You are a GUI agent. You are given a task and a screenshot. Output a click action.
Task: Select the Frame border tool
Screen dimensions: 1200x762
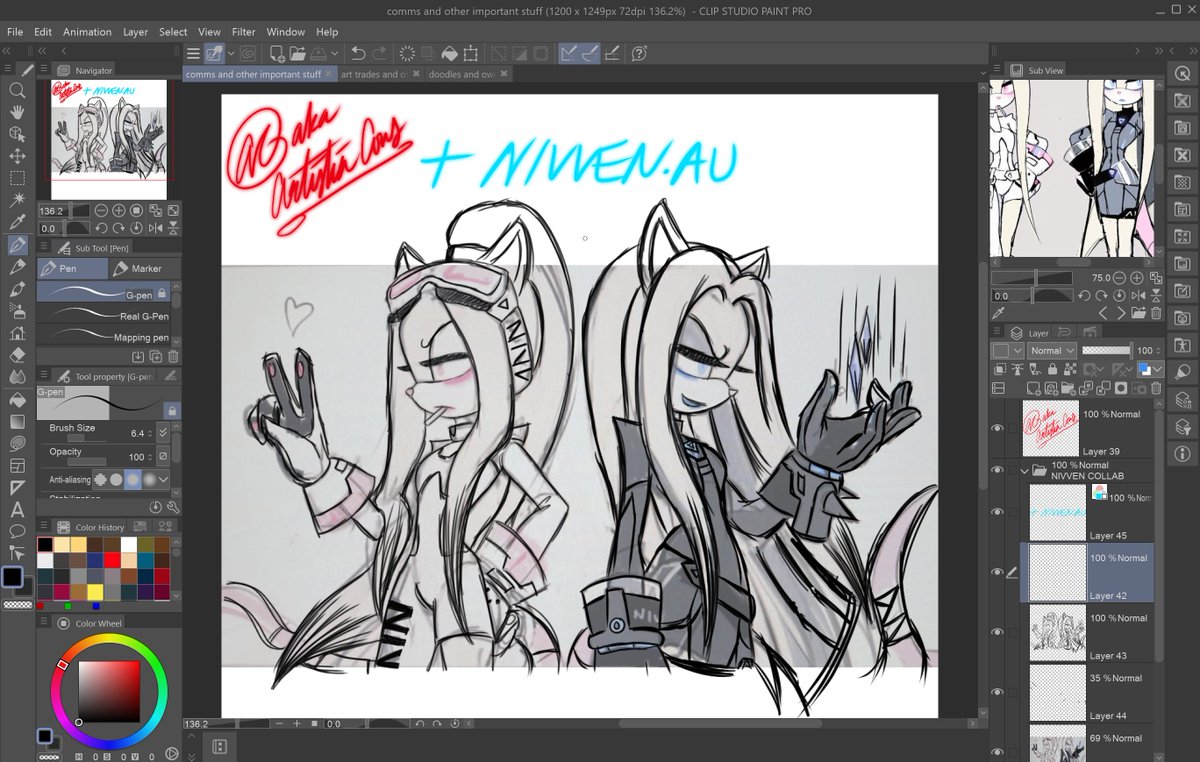(17, 465)
